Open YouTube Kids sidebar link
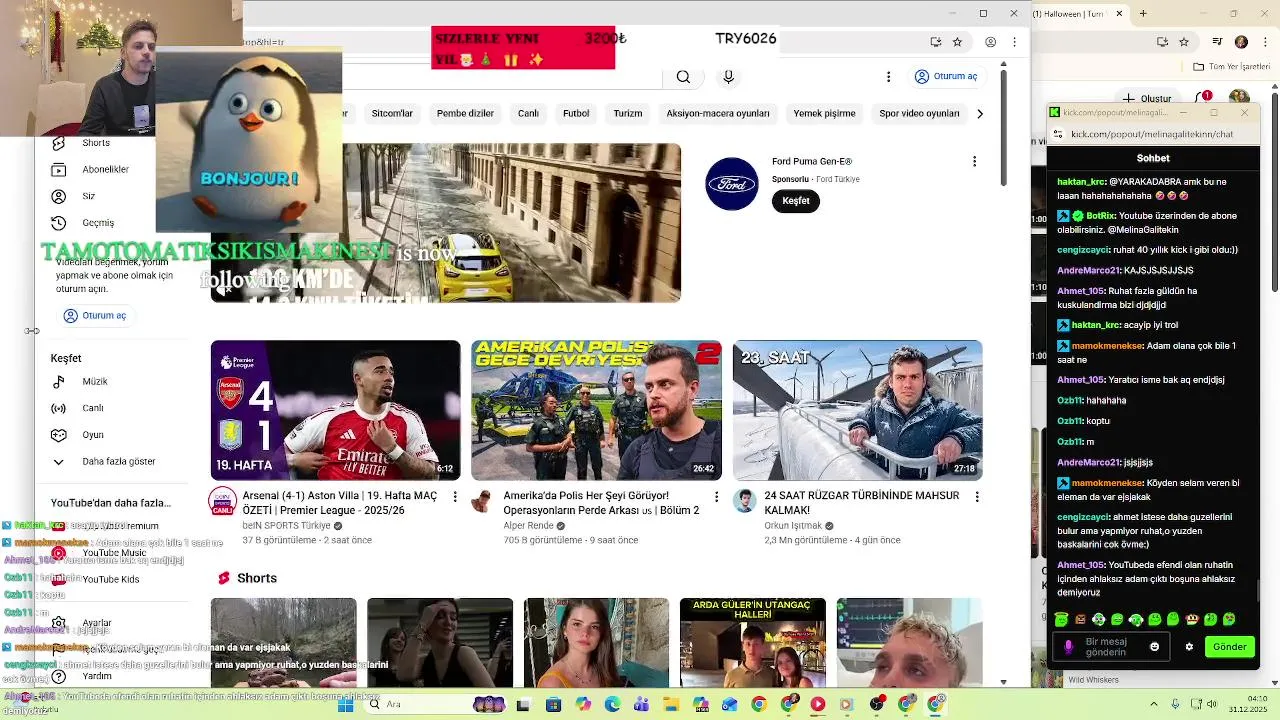 coord(111,579)
